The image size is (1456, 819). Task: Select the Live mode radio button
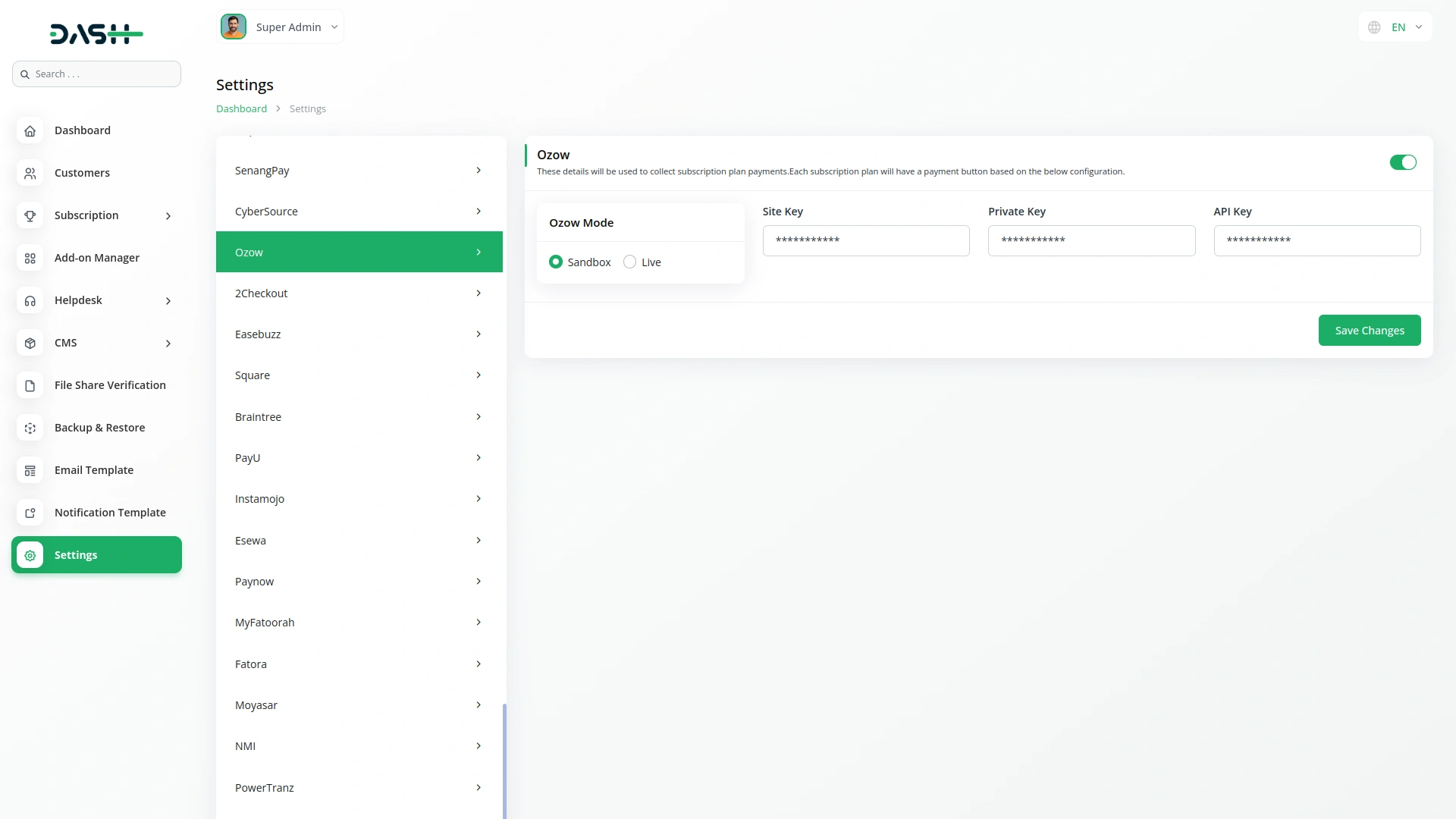click(629, 262)
